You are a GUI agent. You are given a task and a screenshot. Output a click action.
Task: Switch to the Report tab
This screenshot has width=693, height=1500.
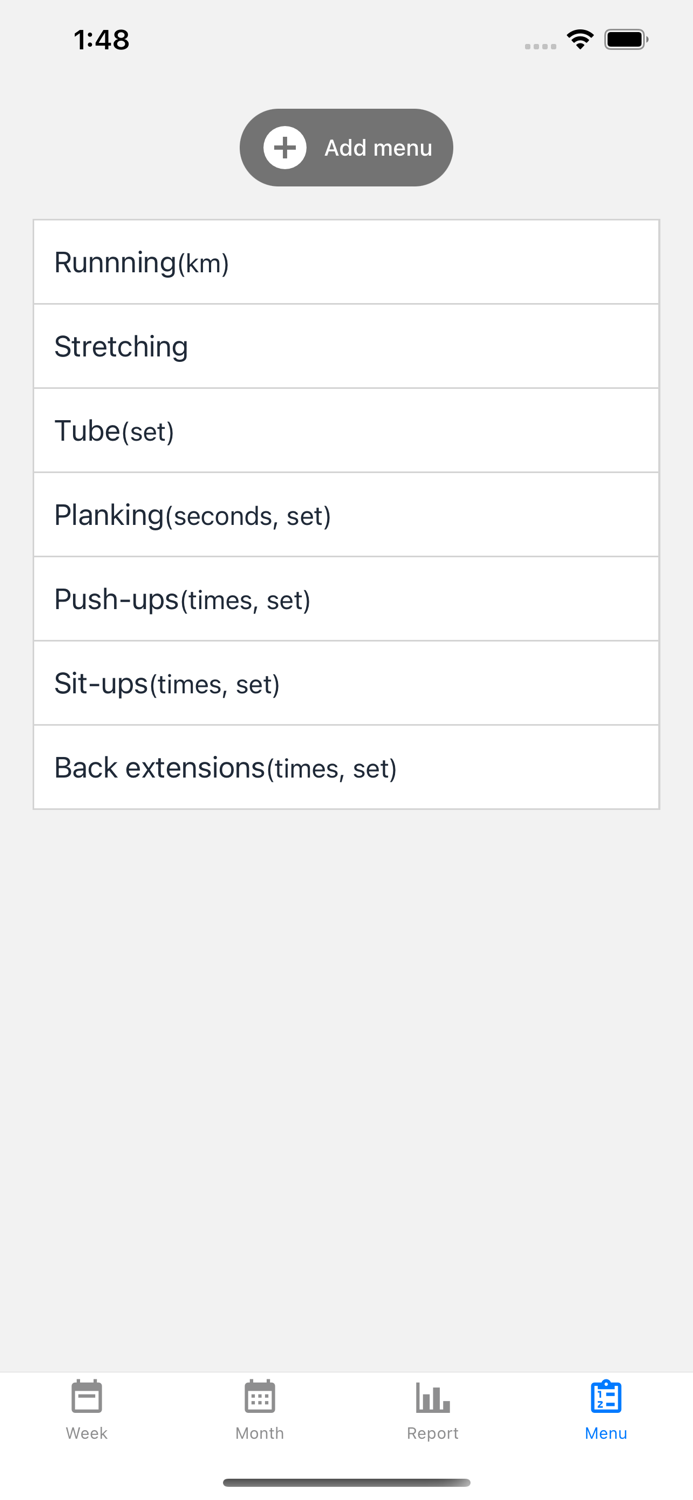[432, 1410]
